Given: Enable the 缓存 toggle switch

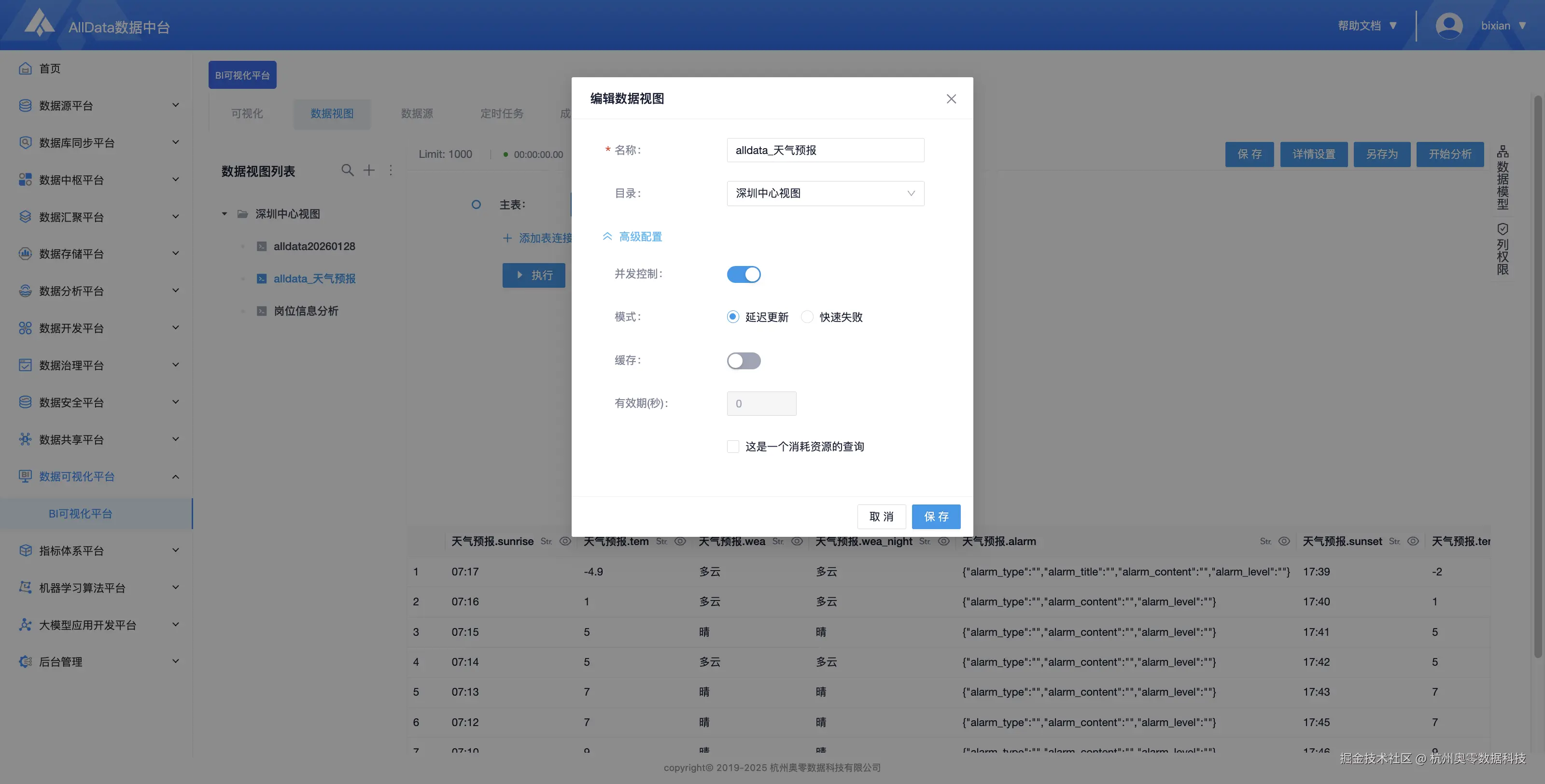Looking at the screenshot, I should click(x=744, y=361).
